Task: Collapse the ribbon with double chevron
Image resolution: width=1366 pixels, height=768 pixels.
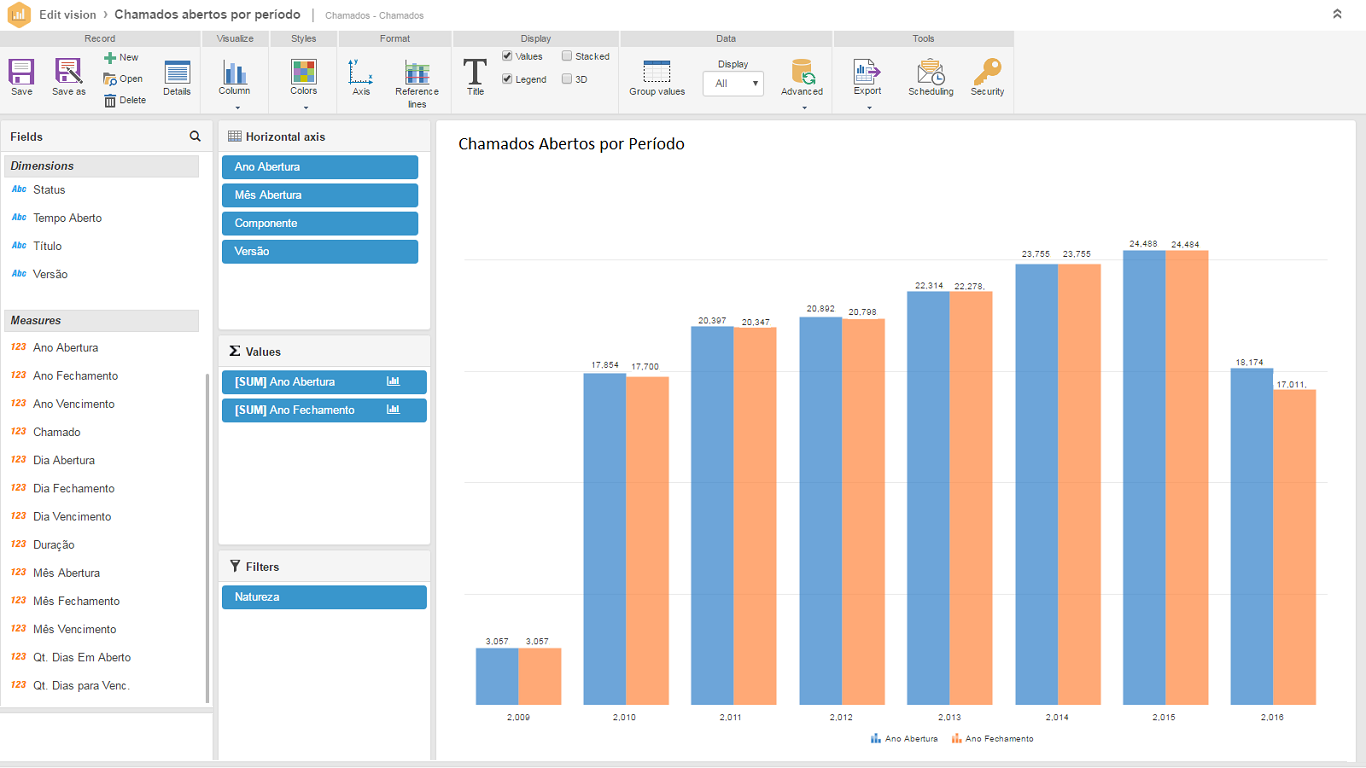Action: click(x=1338, y=14)
